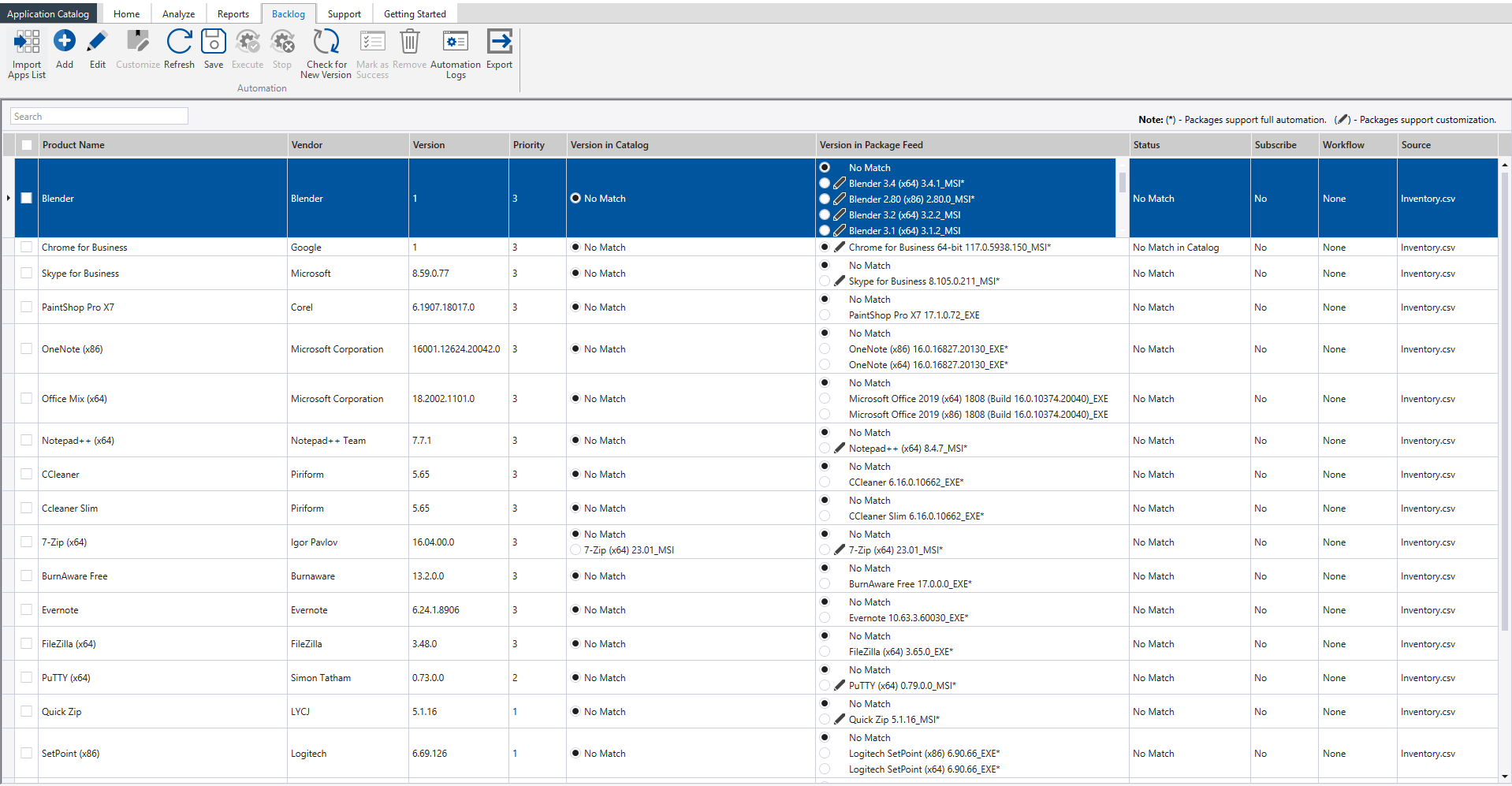Expand the Blender row indicator arrow
Screen dimensions: 1512x786
[x=8, y=198]
